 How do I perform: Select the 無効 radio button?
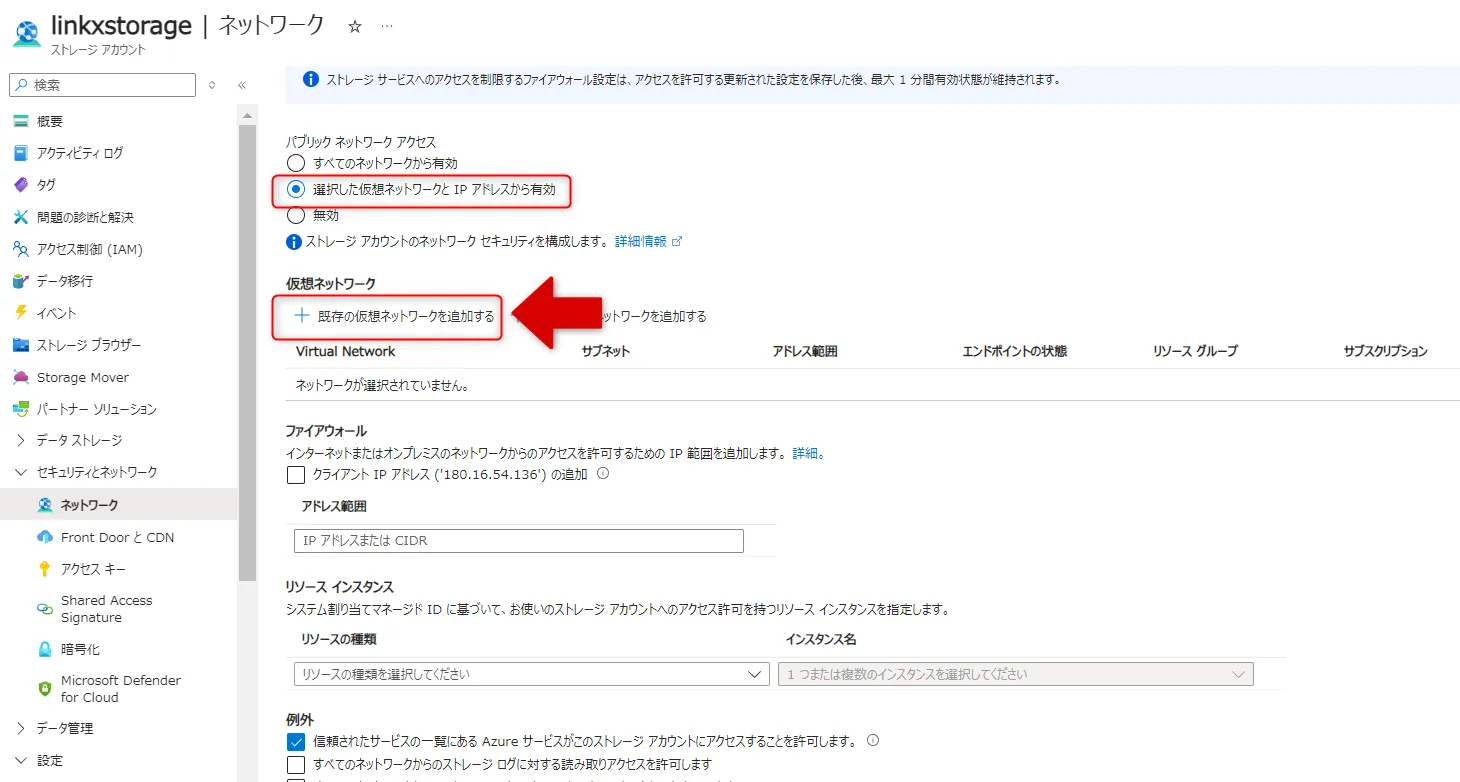[x=295, y=215]
